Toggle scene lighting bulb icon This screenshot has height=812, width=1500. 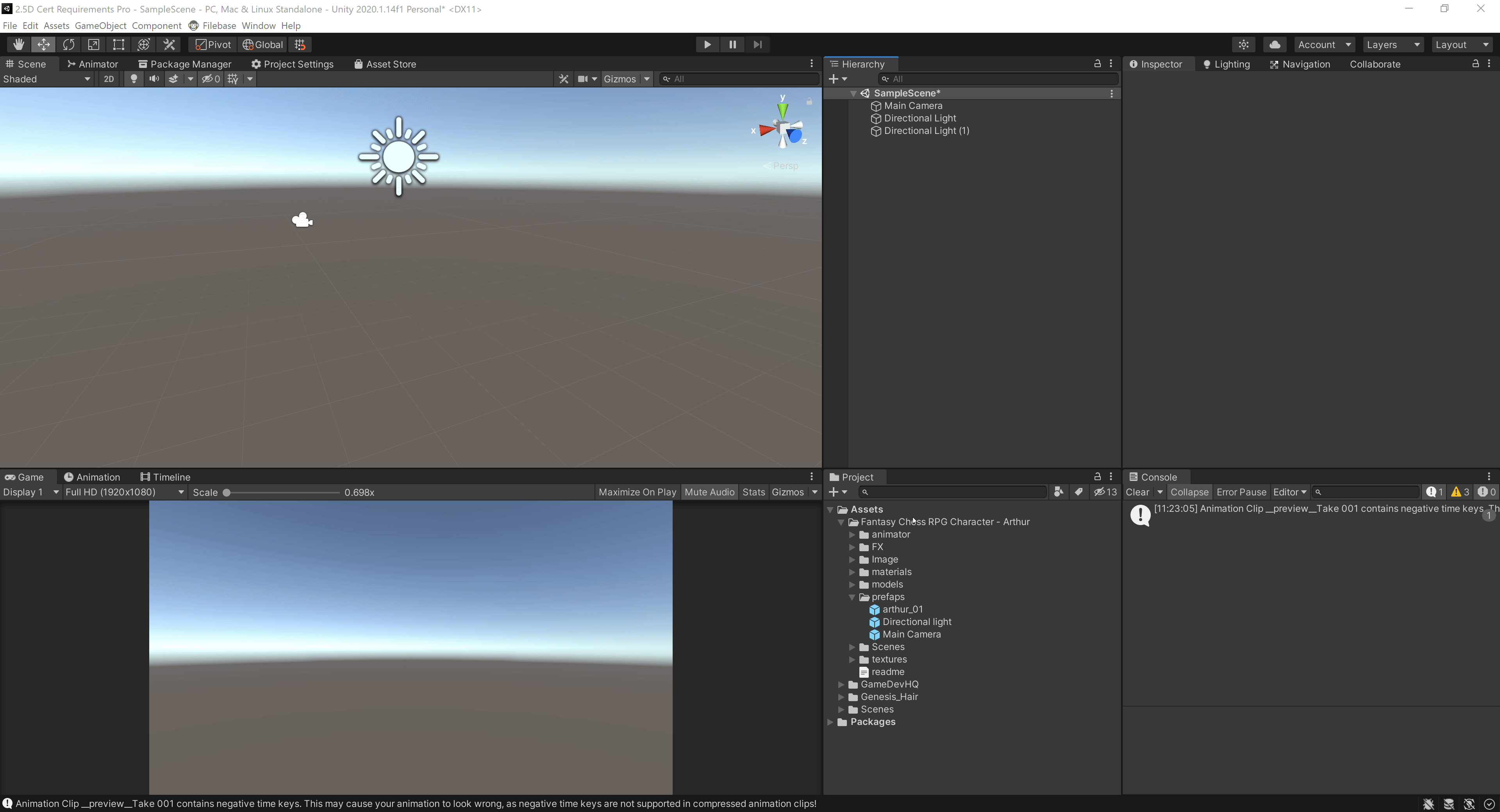pyautogui.click(x=134, y=78)
